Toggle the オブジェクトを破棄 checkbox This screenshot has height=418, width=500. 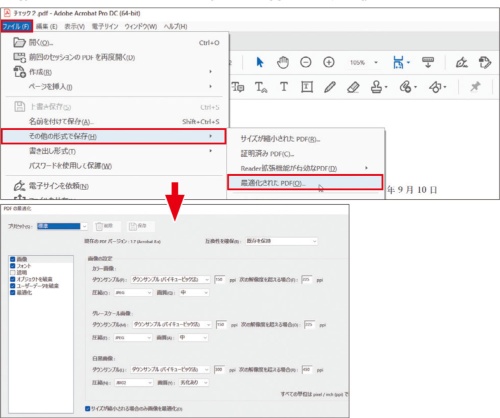(13, 279)
